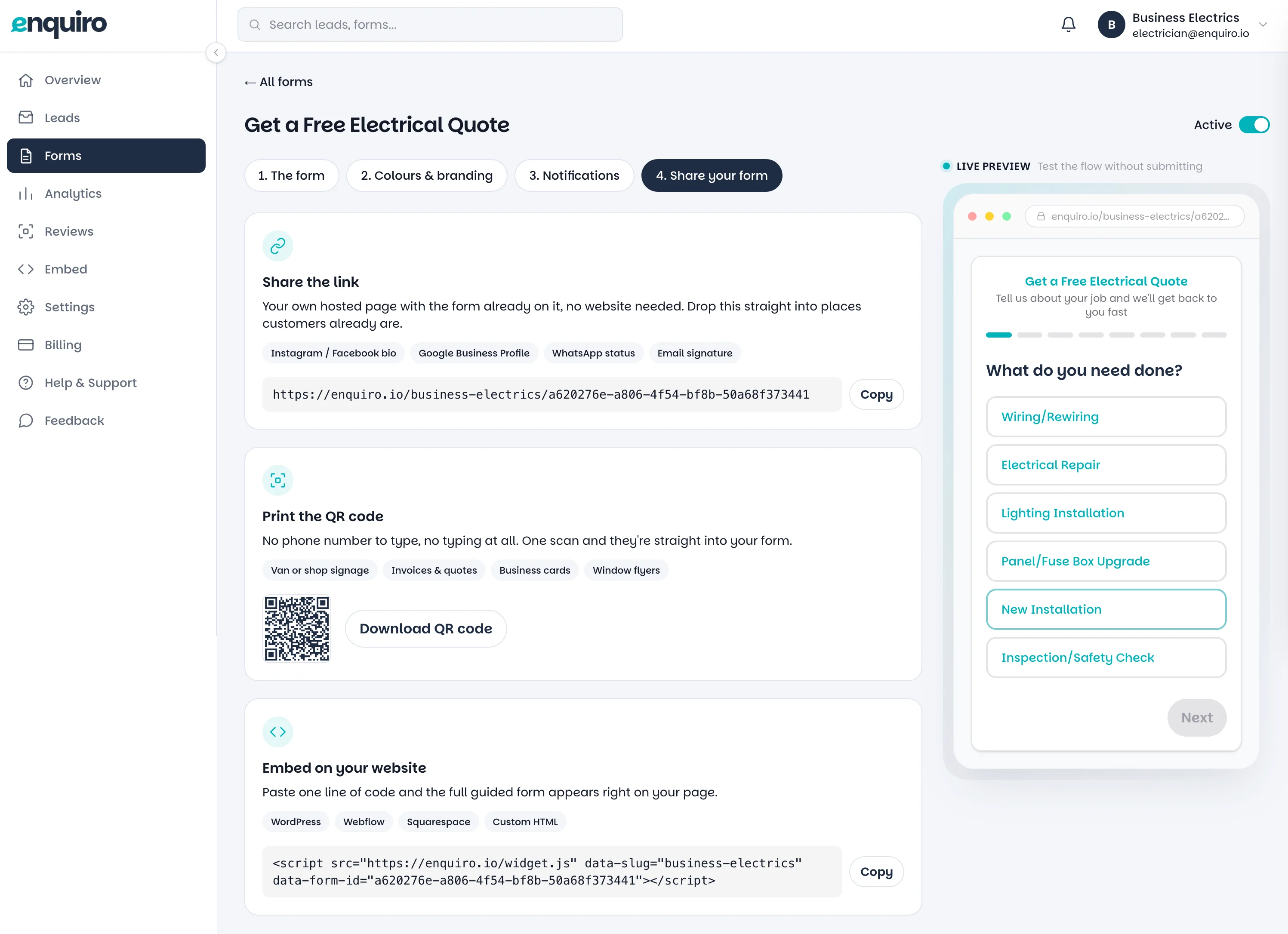
Task: Open the Settings gear icon
Action: 25,307
